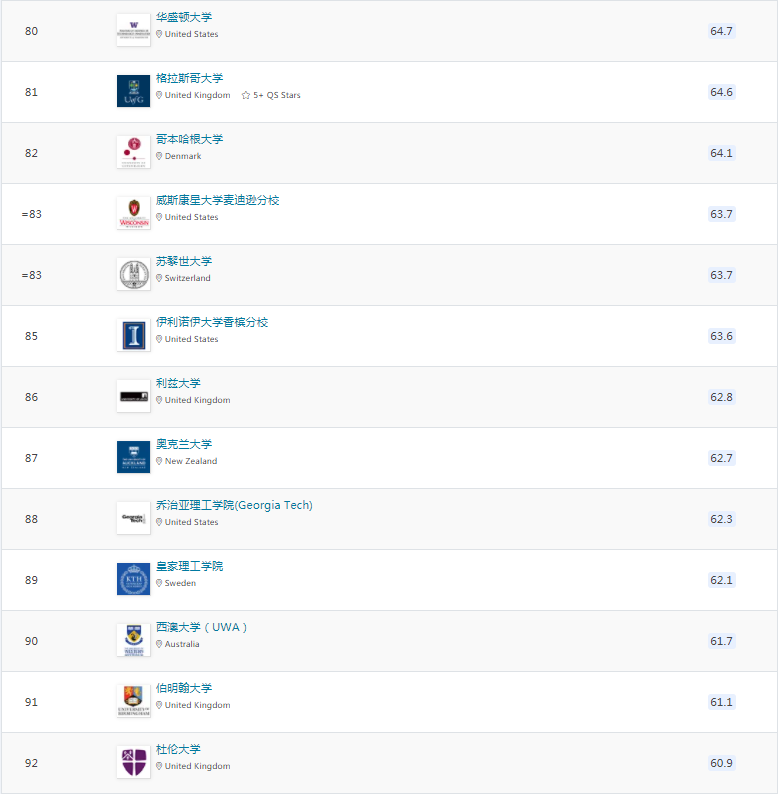Open the 奥克兰大学 link
This screenshot has height=794, width=778.
(184, 444)
